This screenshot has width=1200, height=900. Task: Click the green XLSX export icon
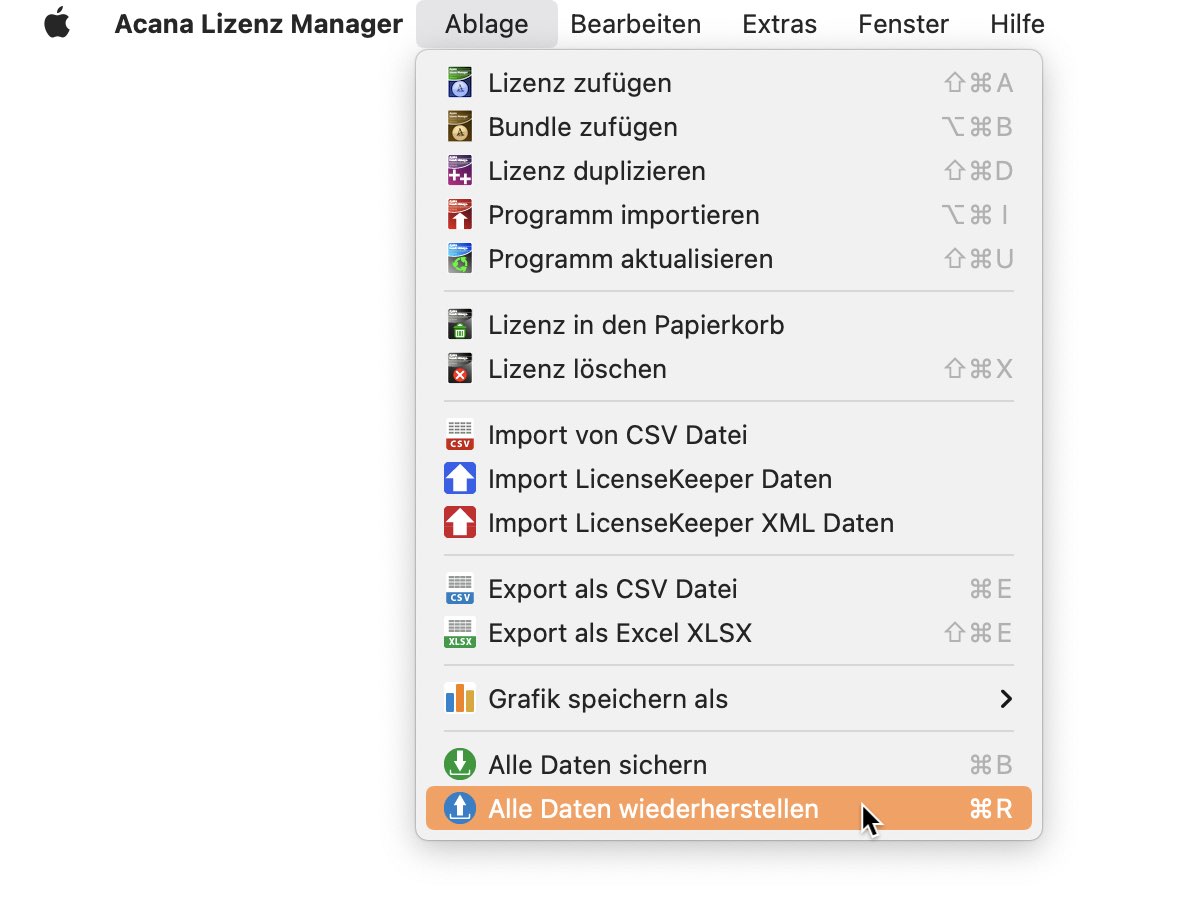[x=460, y=633]
